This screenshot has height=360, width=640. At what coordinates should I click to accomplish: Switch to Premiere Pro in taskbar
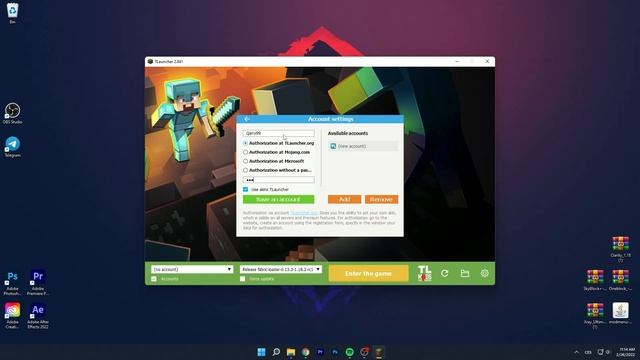click(320, 352)
